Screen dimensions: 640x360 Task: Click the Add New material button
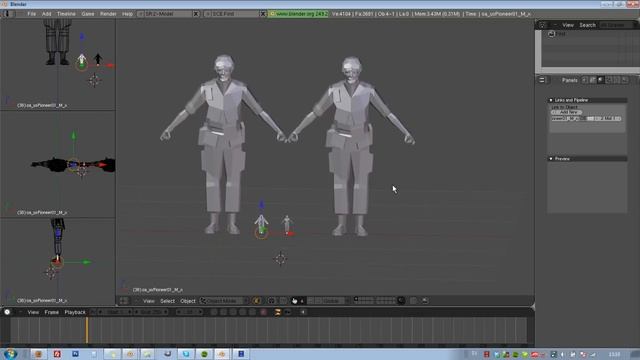click(567, 112)
